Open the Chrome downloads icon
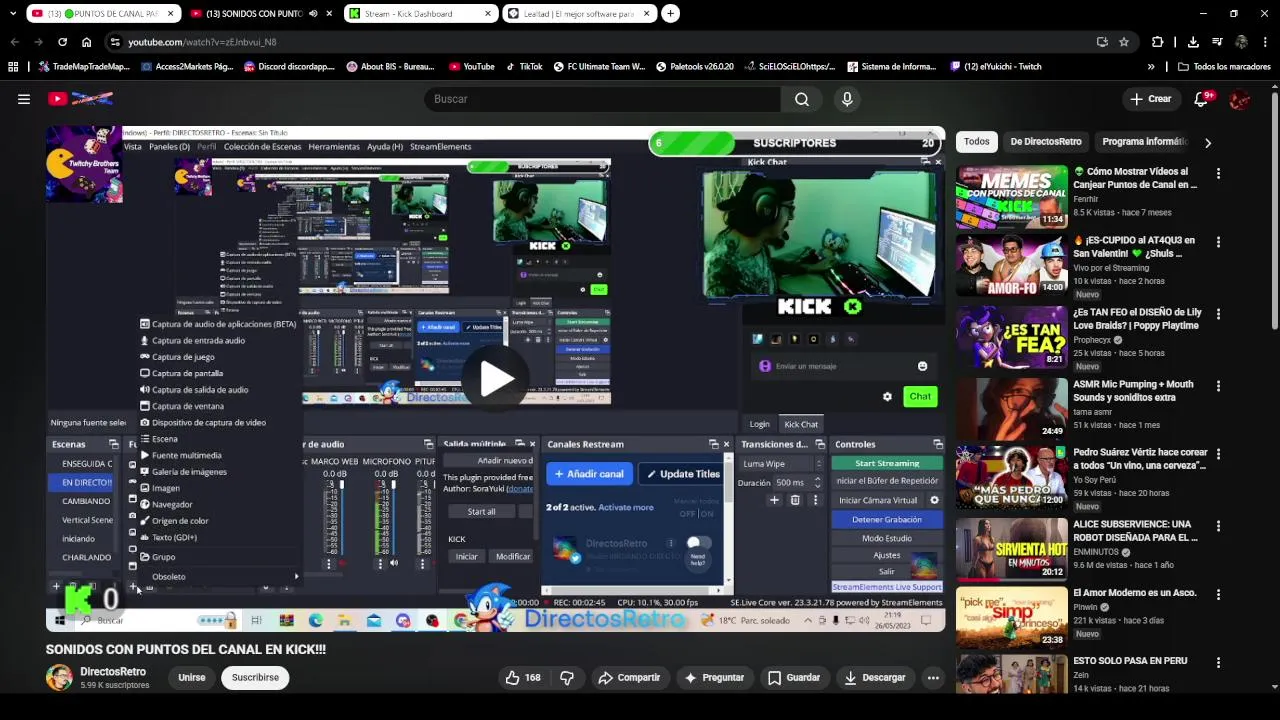Screen dimensions: 1280x720 pos(1193,42)
